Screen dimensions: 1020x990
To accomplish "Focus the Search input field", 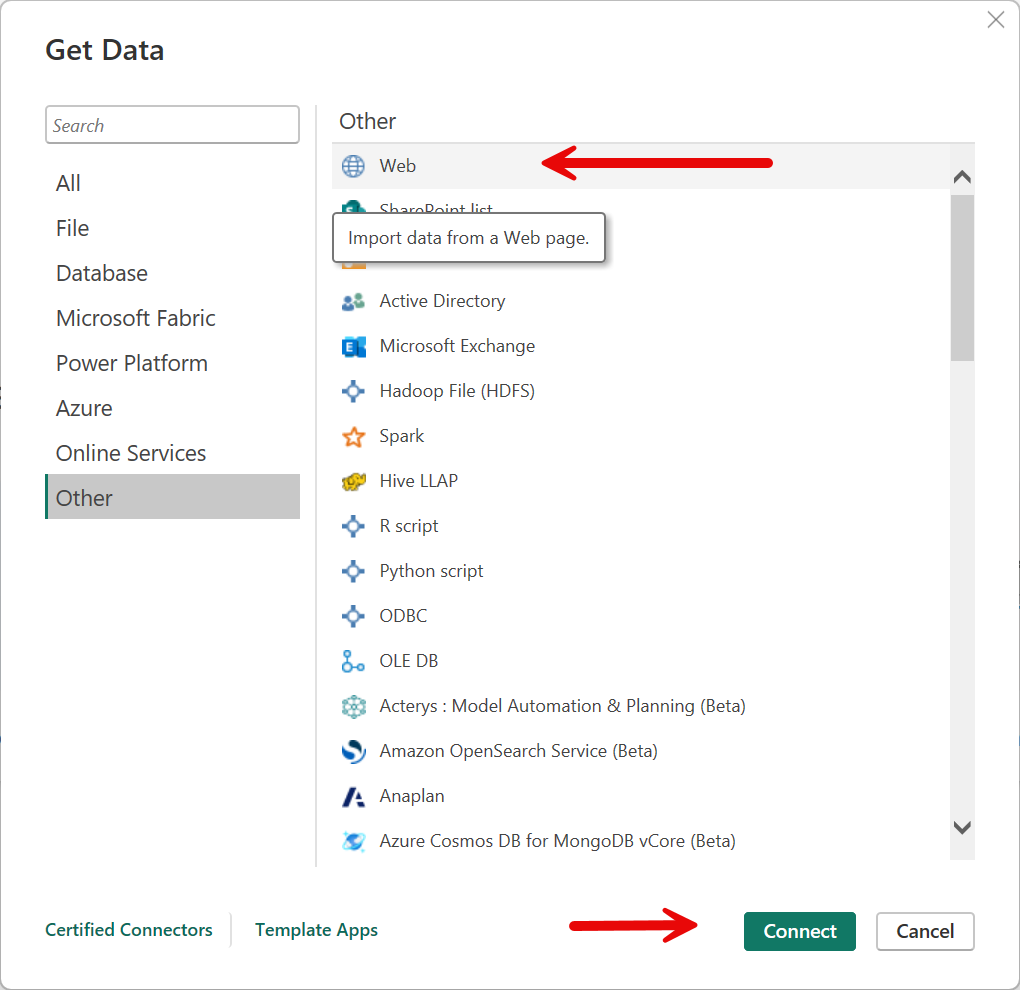I will click(172, 125).
